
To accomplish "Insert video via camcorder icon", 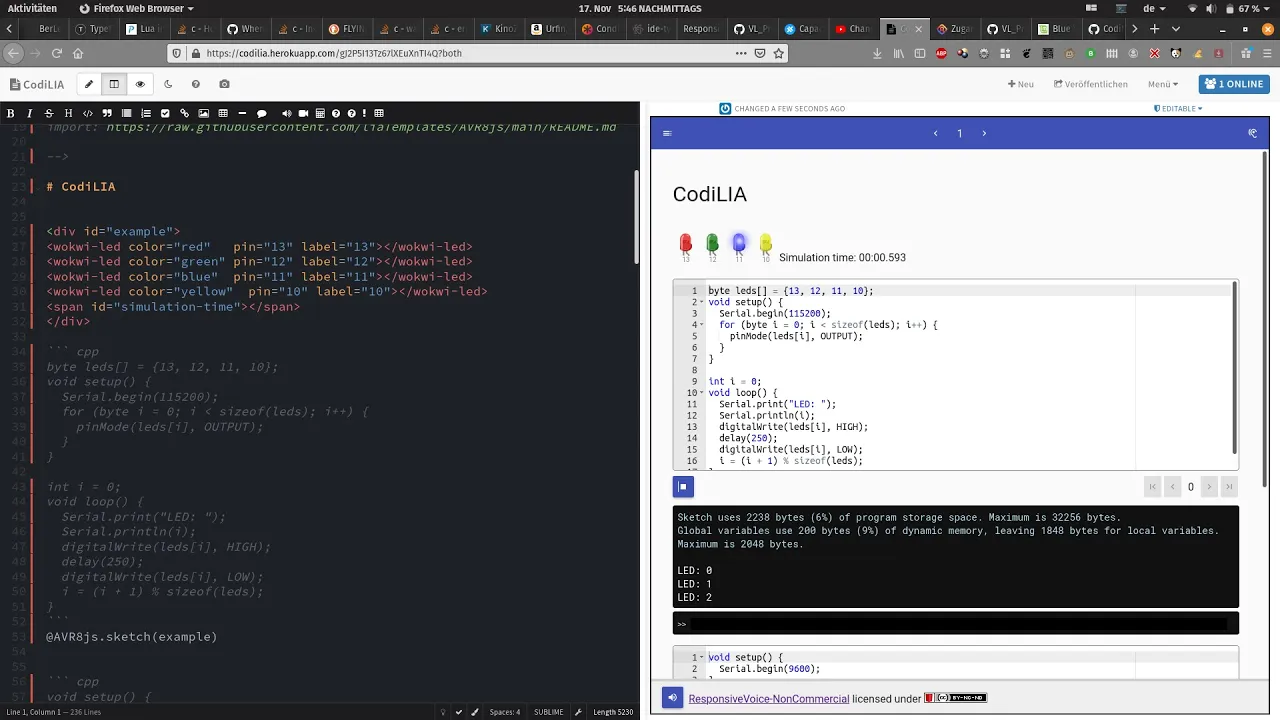I will click(x=304, y=113).
